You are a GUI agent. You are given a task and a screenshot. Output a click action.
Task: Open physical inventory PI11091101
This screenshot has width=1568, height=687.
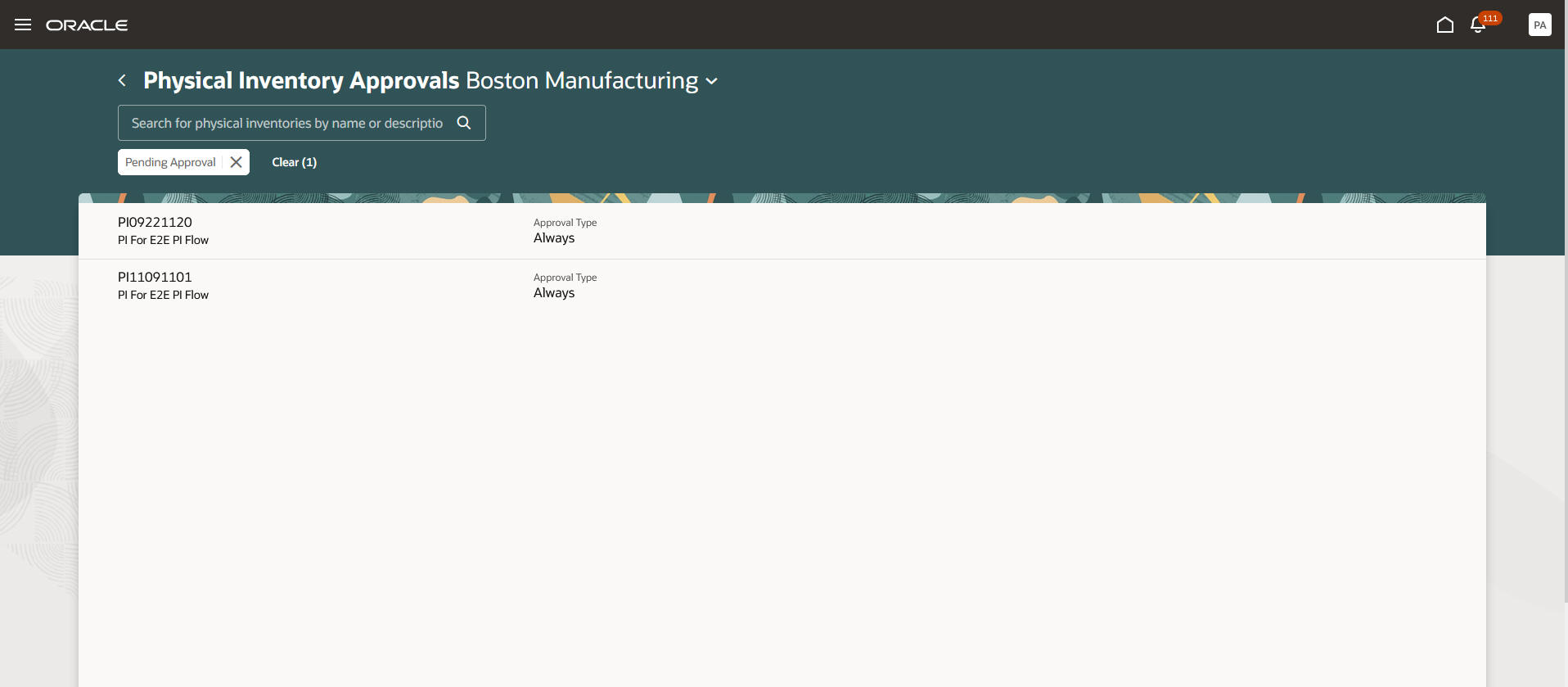(155, 277)
